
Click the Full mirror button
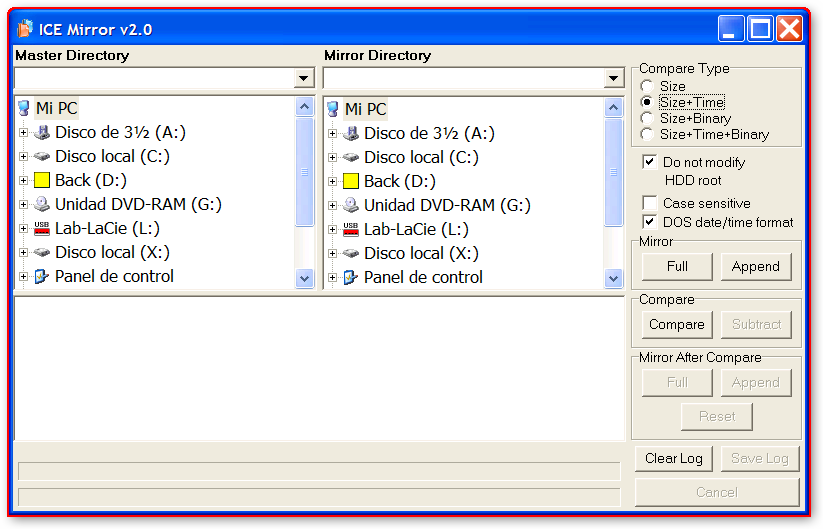pos(676,266)
